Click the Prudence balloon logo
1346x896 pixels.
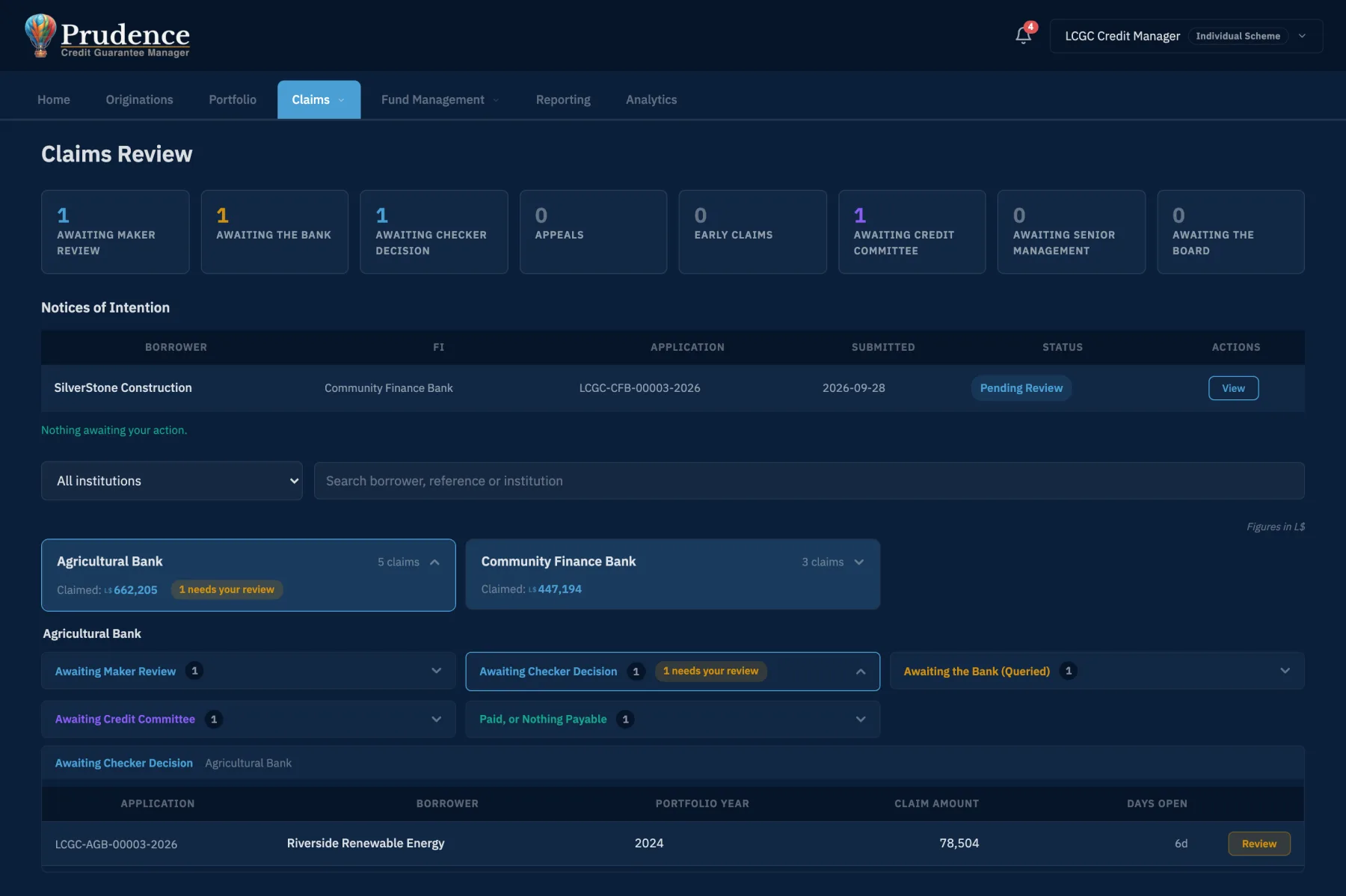click(x=40, y=35)
